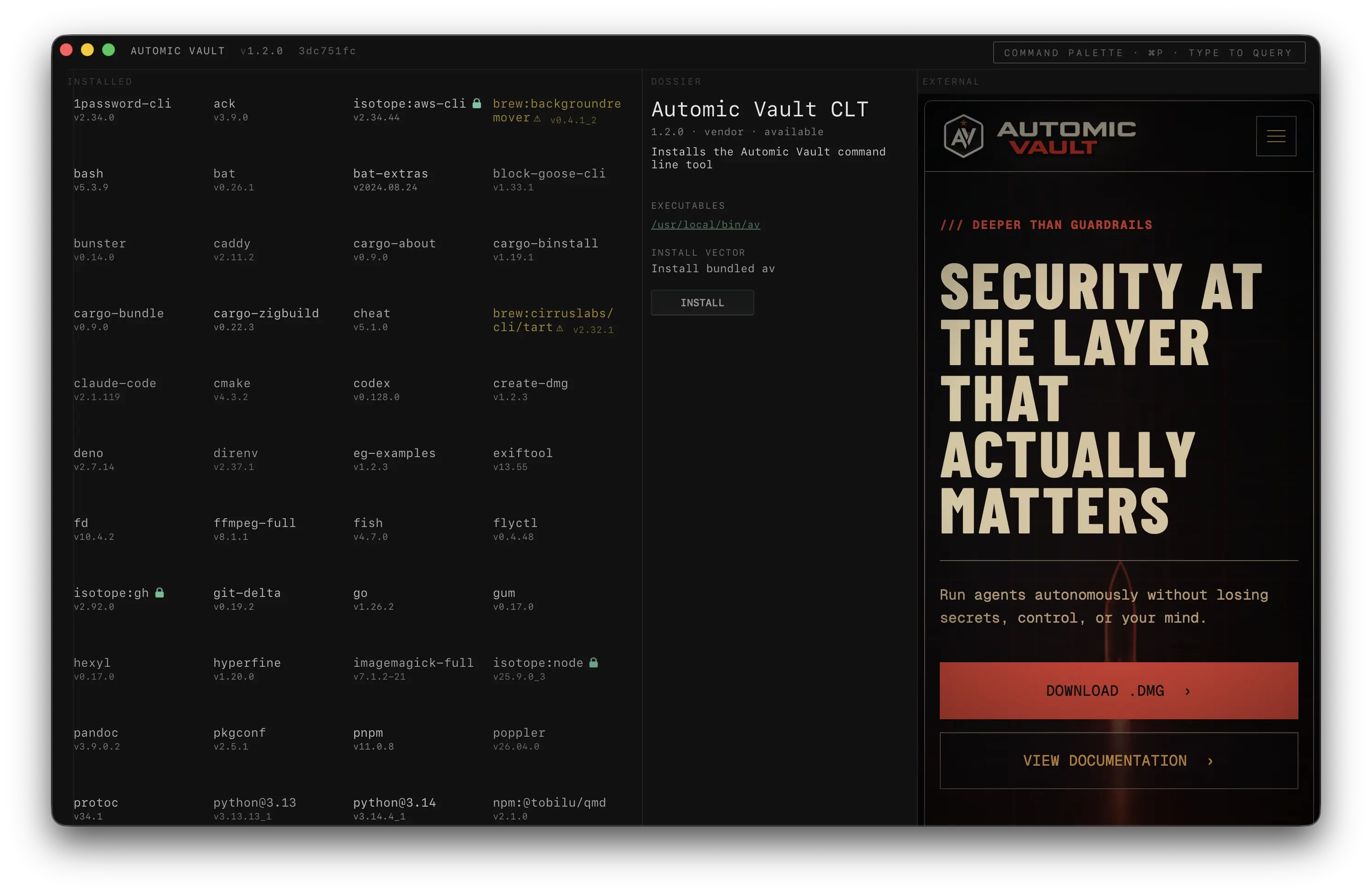Select git-delta package

pos(247,599)
